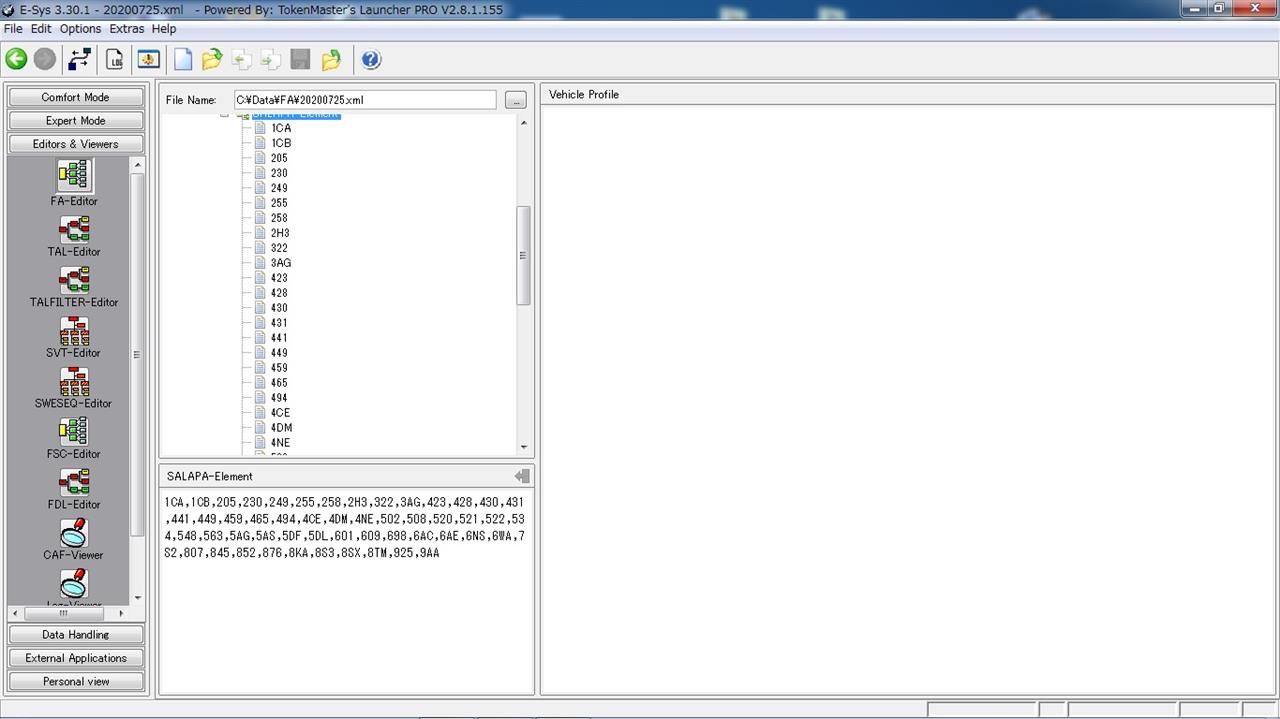Select tree item 494
Viewport: 1280px width, 719px height.
[279, 398]
